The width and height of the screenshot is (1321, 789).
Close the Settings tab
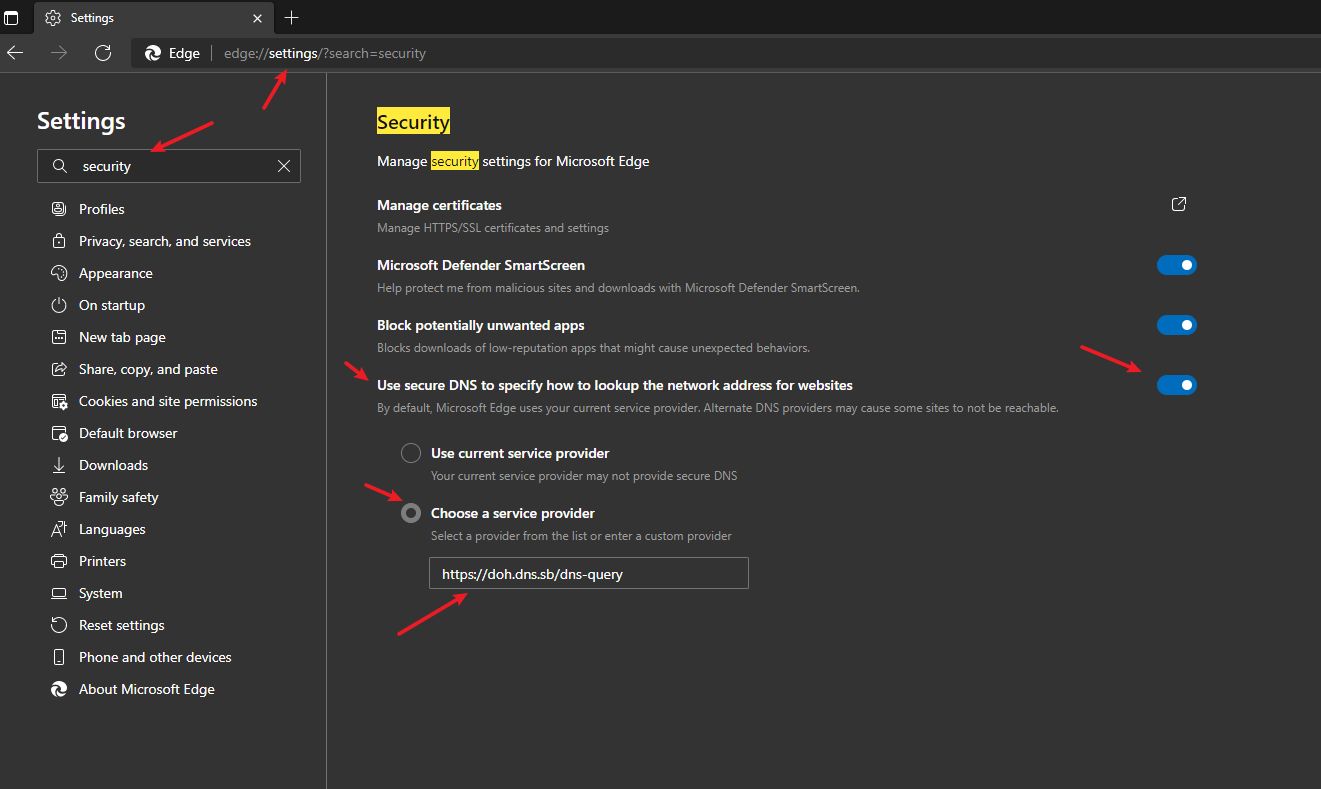point(258,18)
